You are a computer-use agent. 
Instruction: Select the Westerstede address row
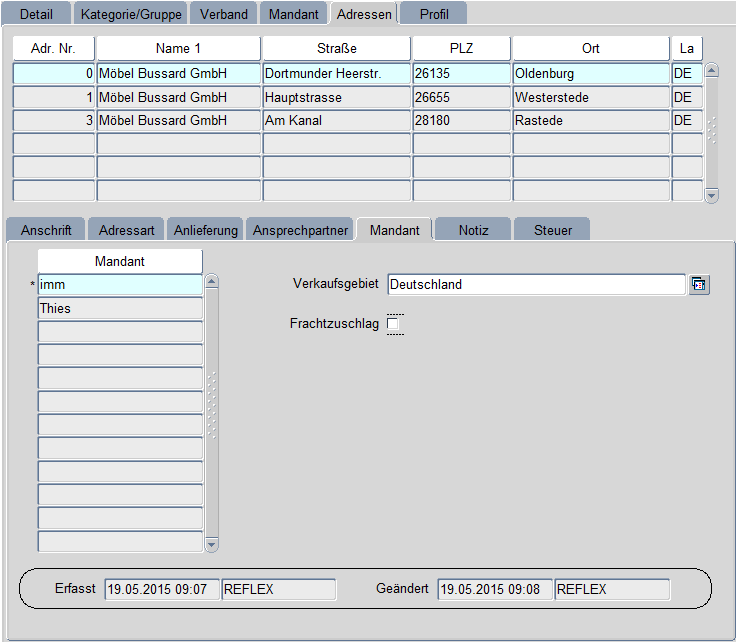(590, 97)
